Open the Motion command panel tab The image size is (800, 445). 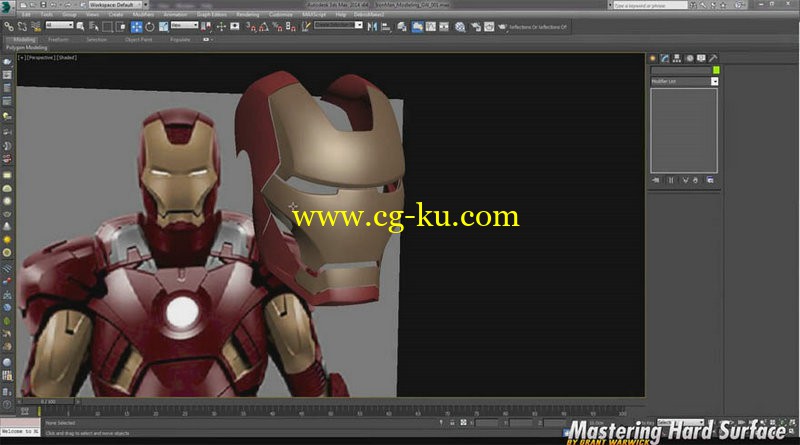tap(689, 58)
